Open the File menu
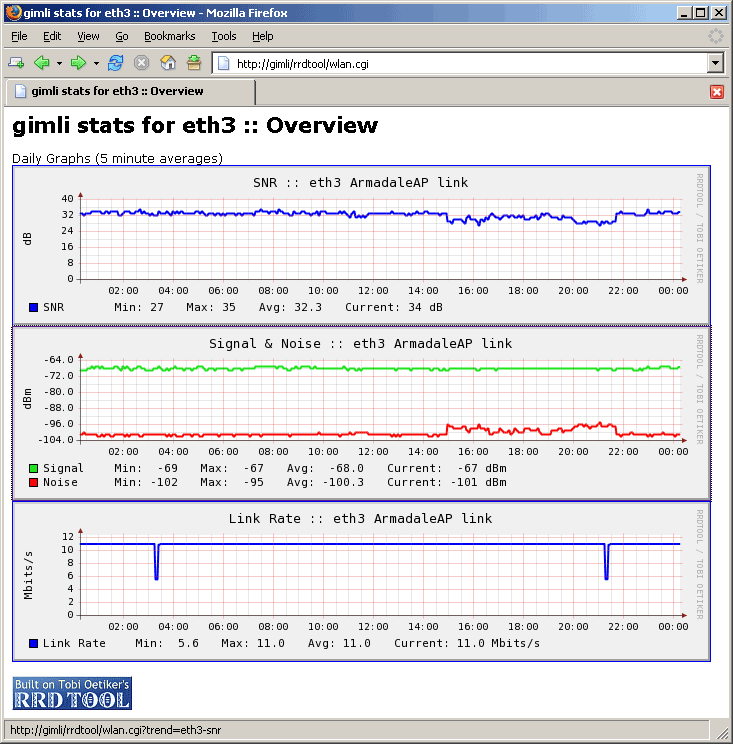 [x=19, y=36]
